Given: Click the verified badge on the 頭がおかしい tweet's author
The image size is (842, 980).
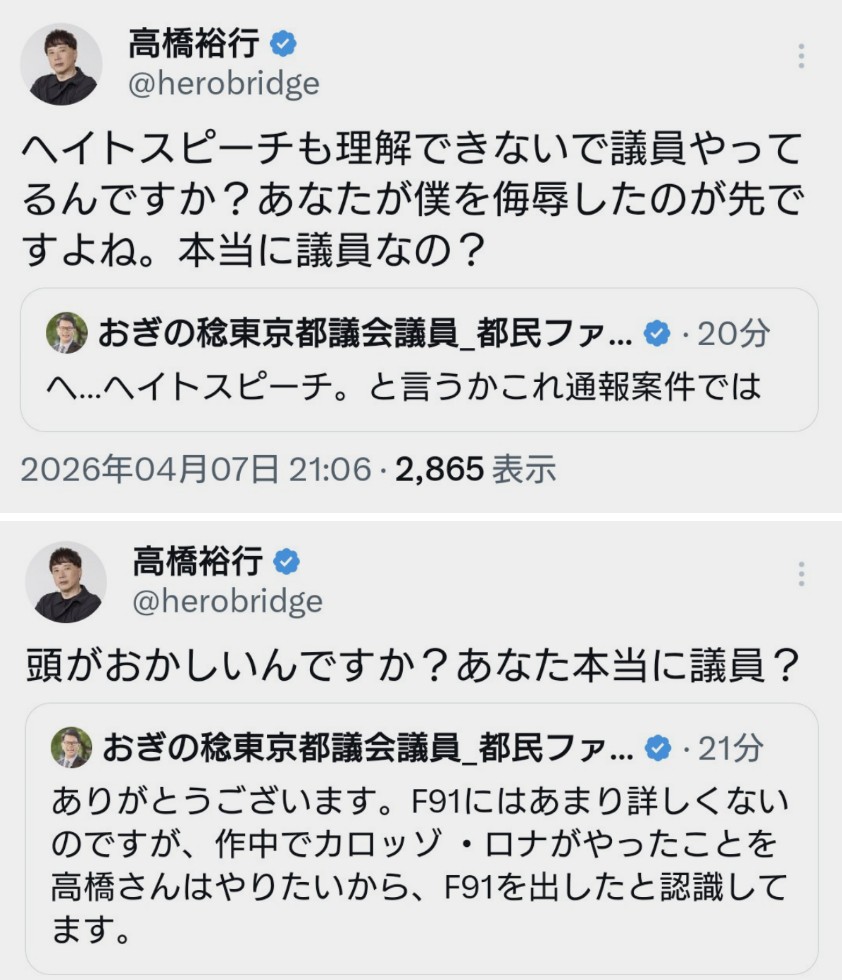Looking at the screenshot, I should (x=287, y=563).
